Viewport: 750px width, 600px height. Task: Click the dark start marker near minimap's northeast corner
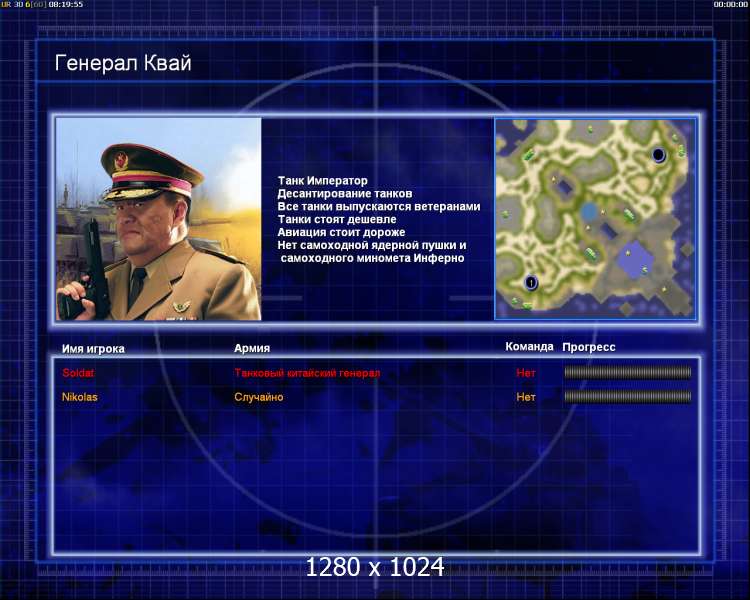[x=658, y=155]
